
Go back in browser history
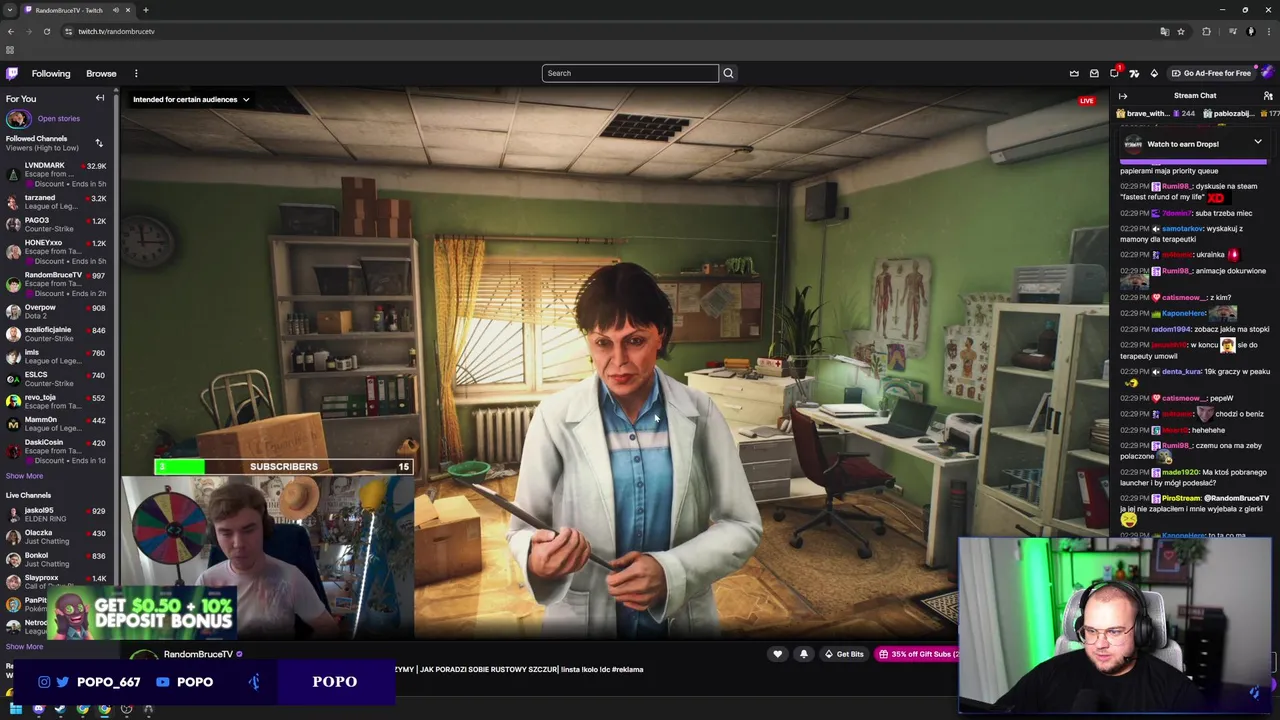point(11,31)
